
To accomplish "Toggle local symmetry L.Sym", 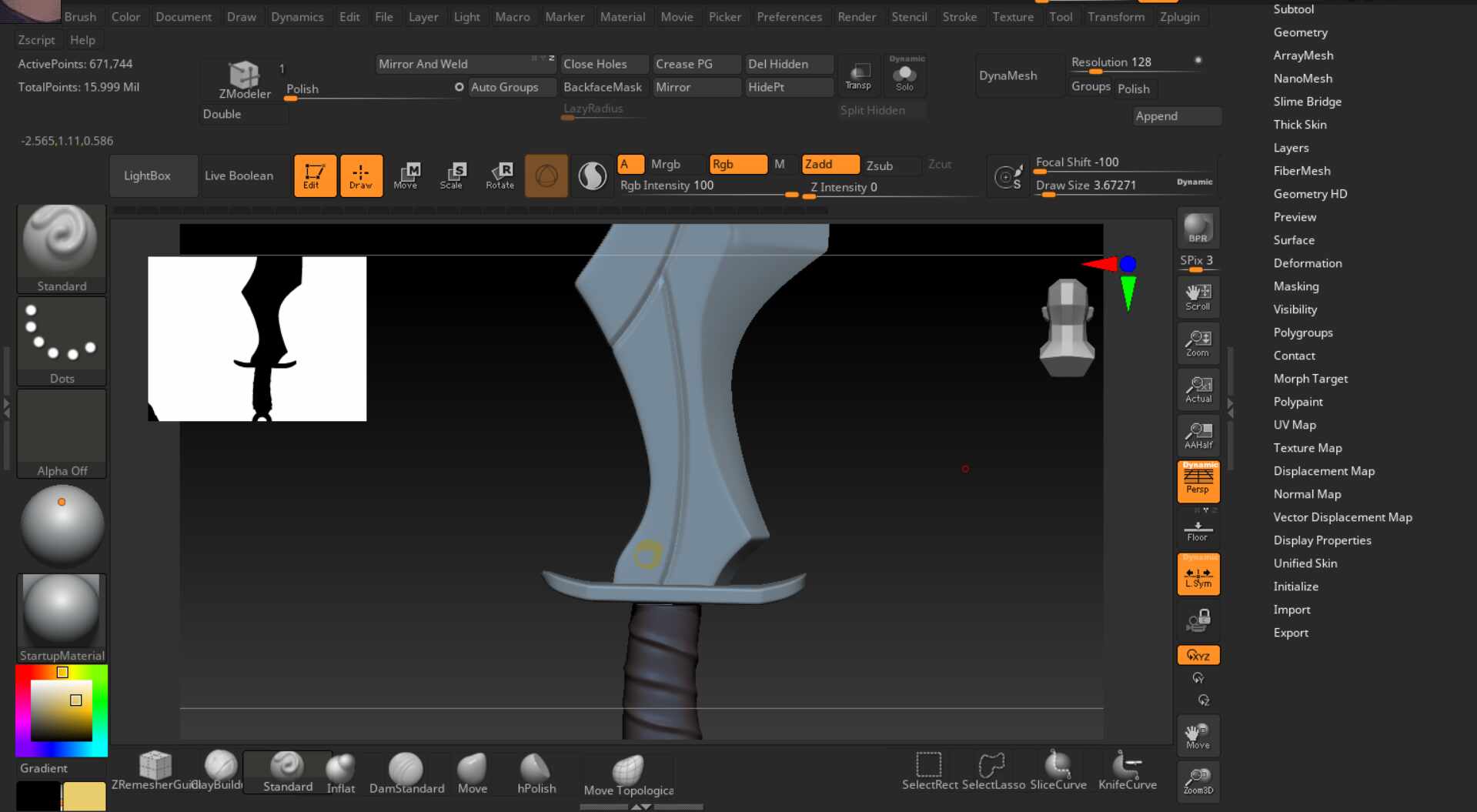I will coord(1198,575).
